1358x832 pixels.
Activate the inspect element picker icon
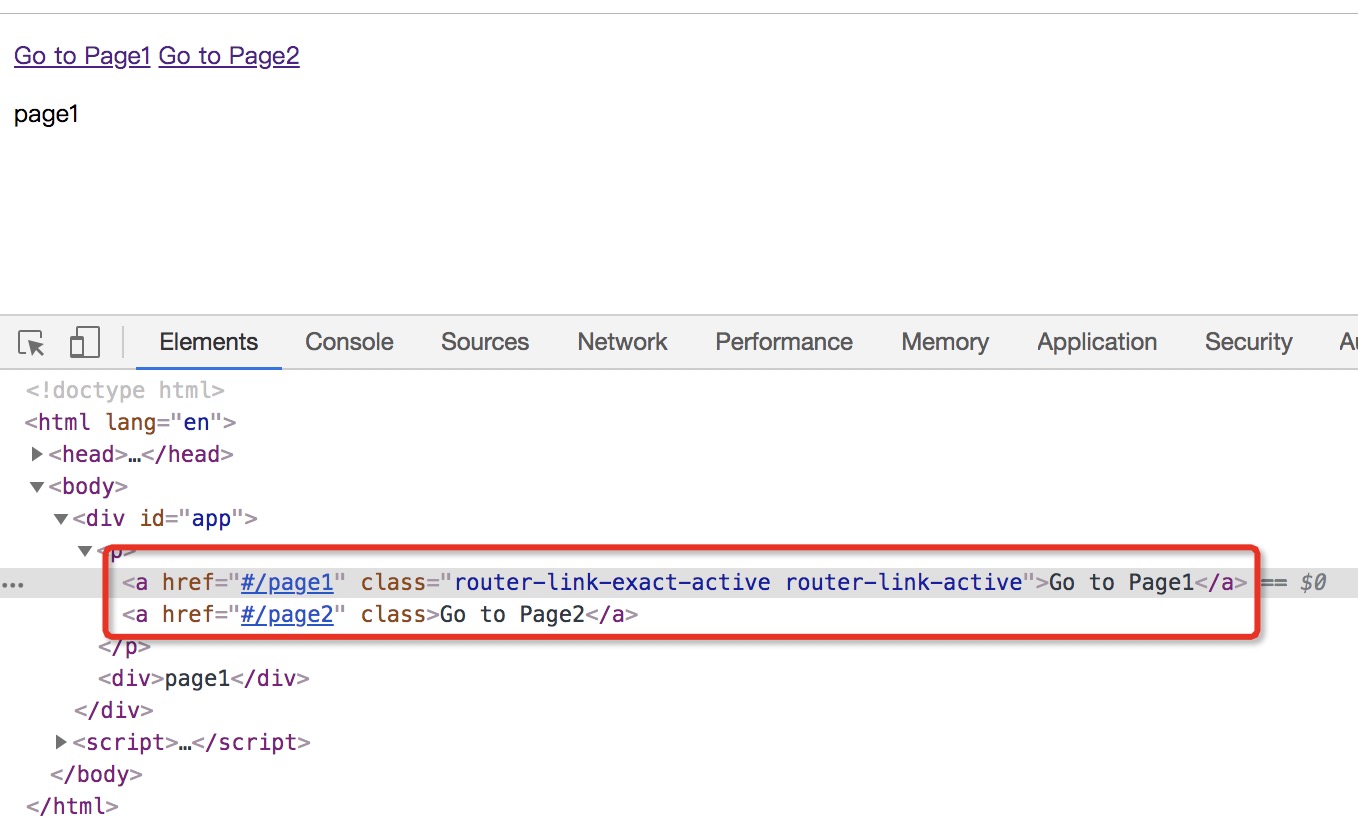(32, 343)
